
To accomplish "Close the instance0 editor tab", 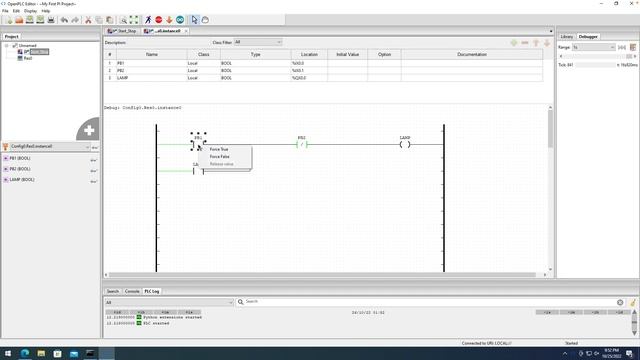I will pyautogui.click(x=186, y=31).
